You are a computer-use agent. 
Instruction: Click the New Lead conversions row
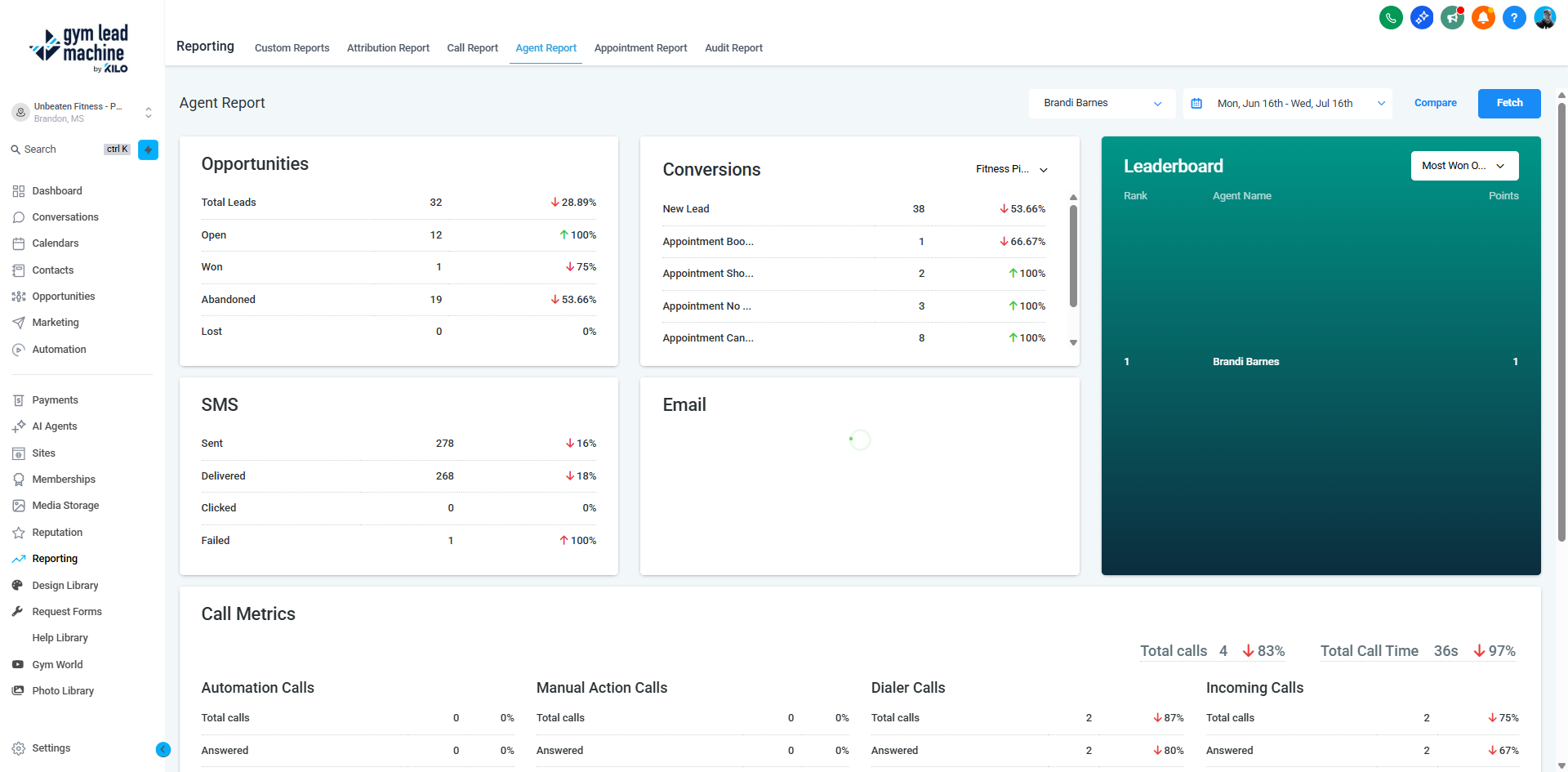[x=853, y=209]
